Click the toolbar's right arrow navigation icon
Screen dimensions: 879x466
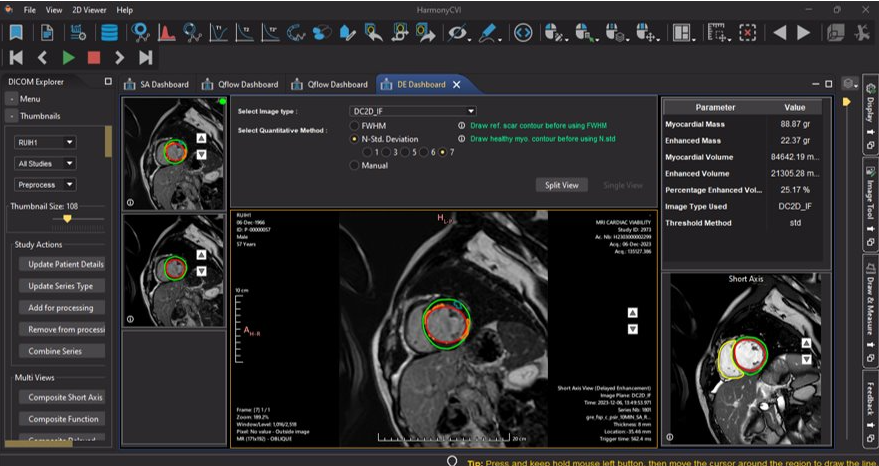[x=803, y=33]
